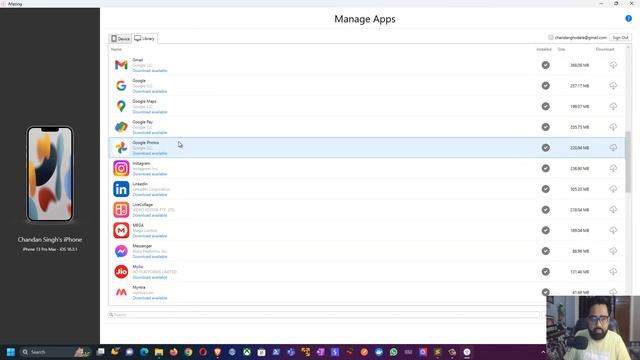Click the app list vertical scrollbar
The image size is (640, 360).
click(628, 162)
